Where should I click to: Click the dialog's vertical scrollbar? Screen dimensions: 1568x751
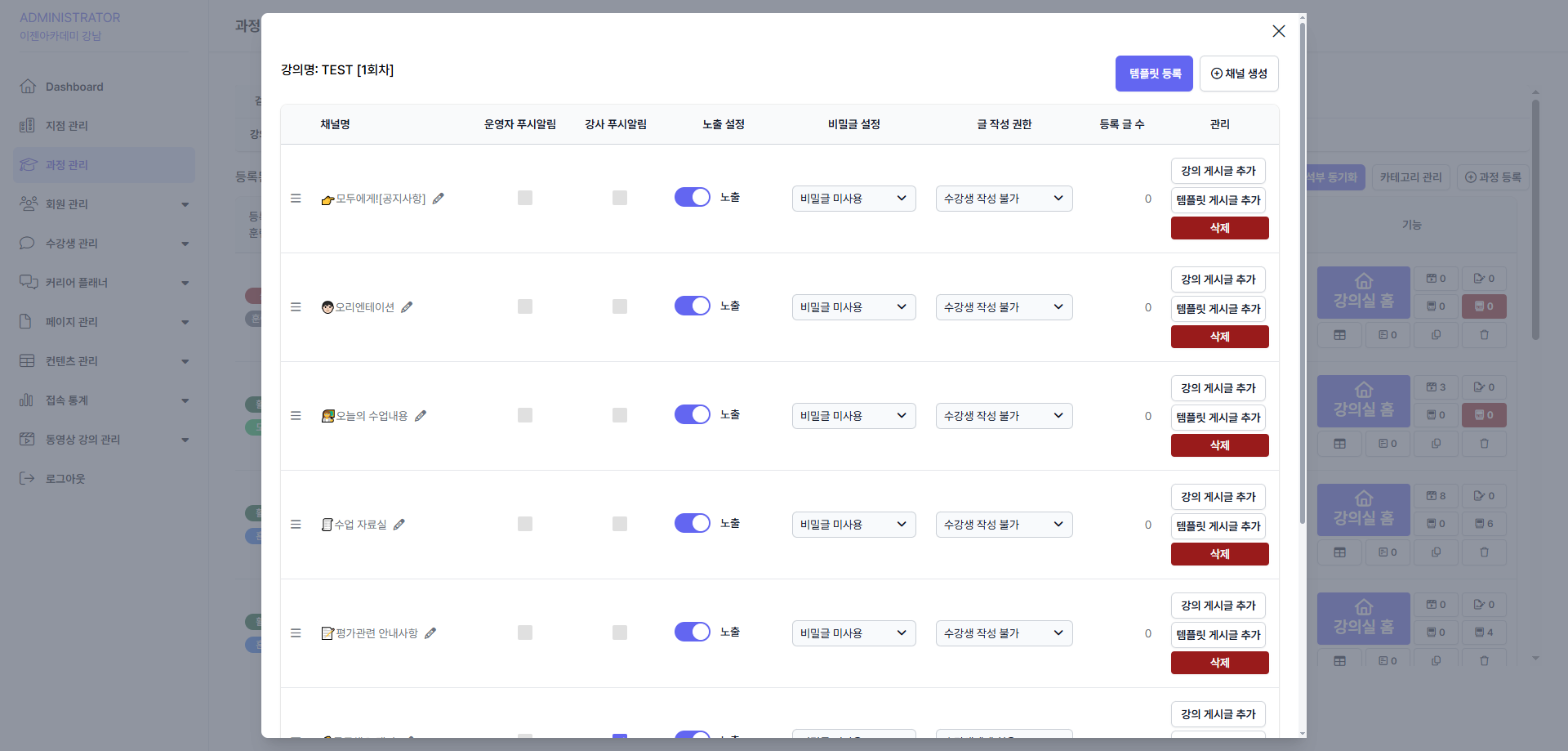click(1302, 270)
